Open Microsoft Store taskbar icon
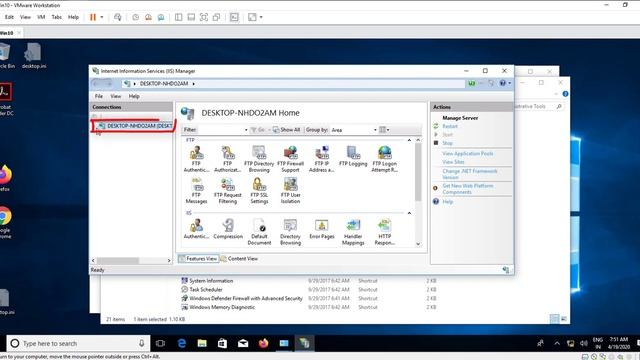640x360 pixels. (x=222, y=343)
